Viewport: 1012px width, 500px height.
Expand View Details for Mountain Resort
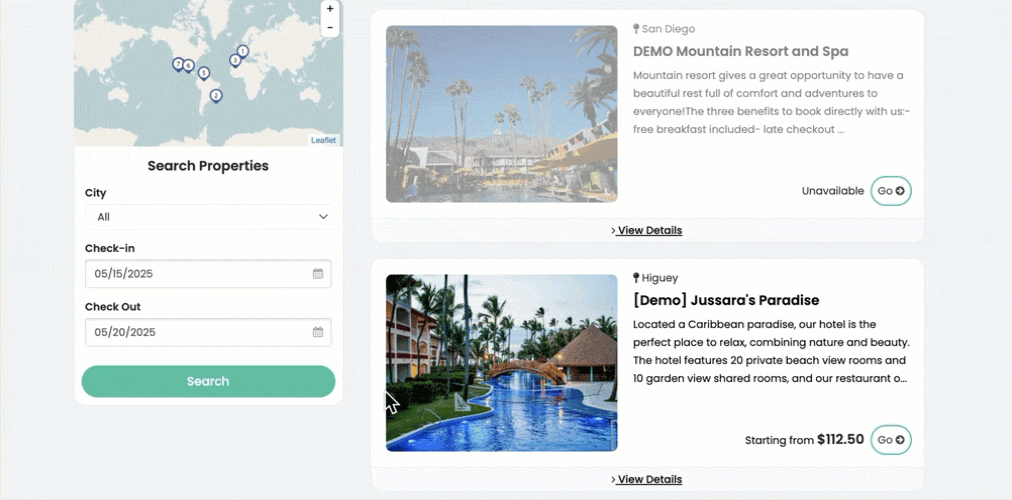(x=647, y=231)
